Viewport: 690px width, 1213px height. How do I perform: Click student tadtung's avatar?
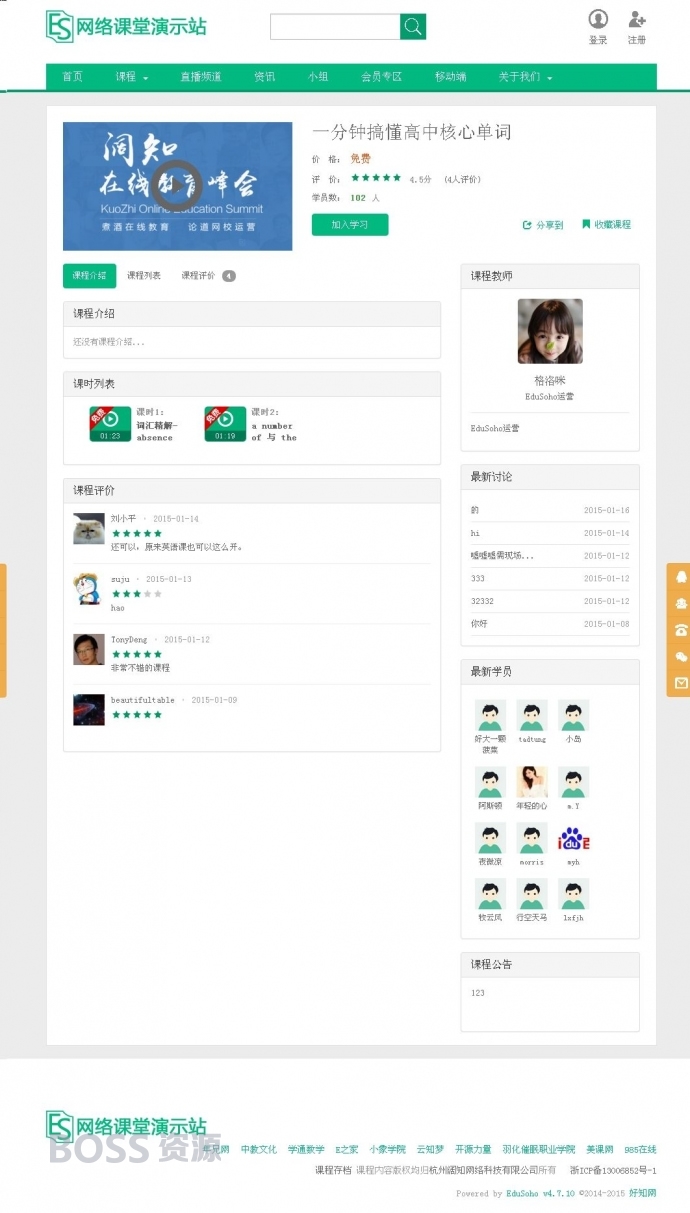click(x=532, y=715)
